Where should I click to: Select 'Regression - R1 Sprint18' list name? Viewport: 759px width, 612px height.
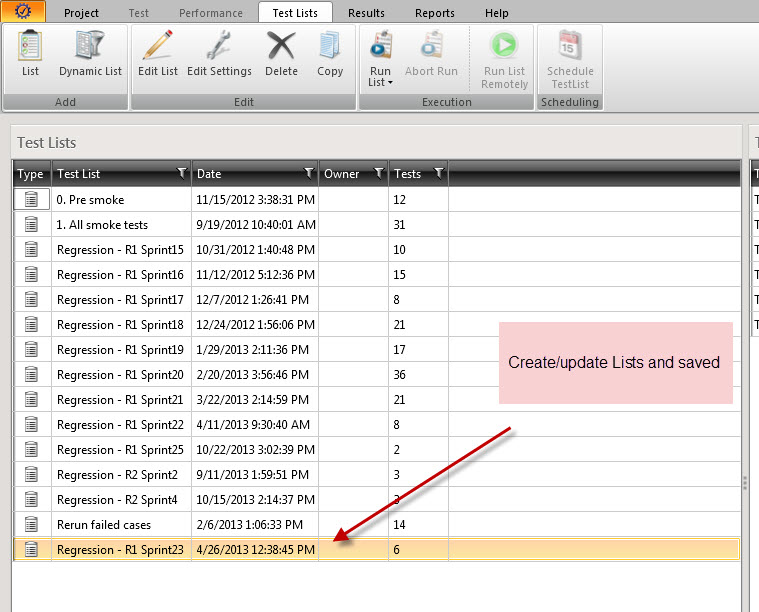click(x=120, y=325)
